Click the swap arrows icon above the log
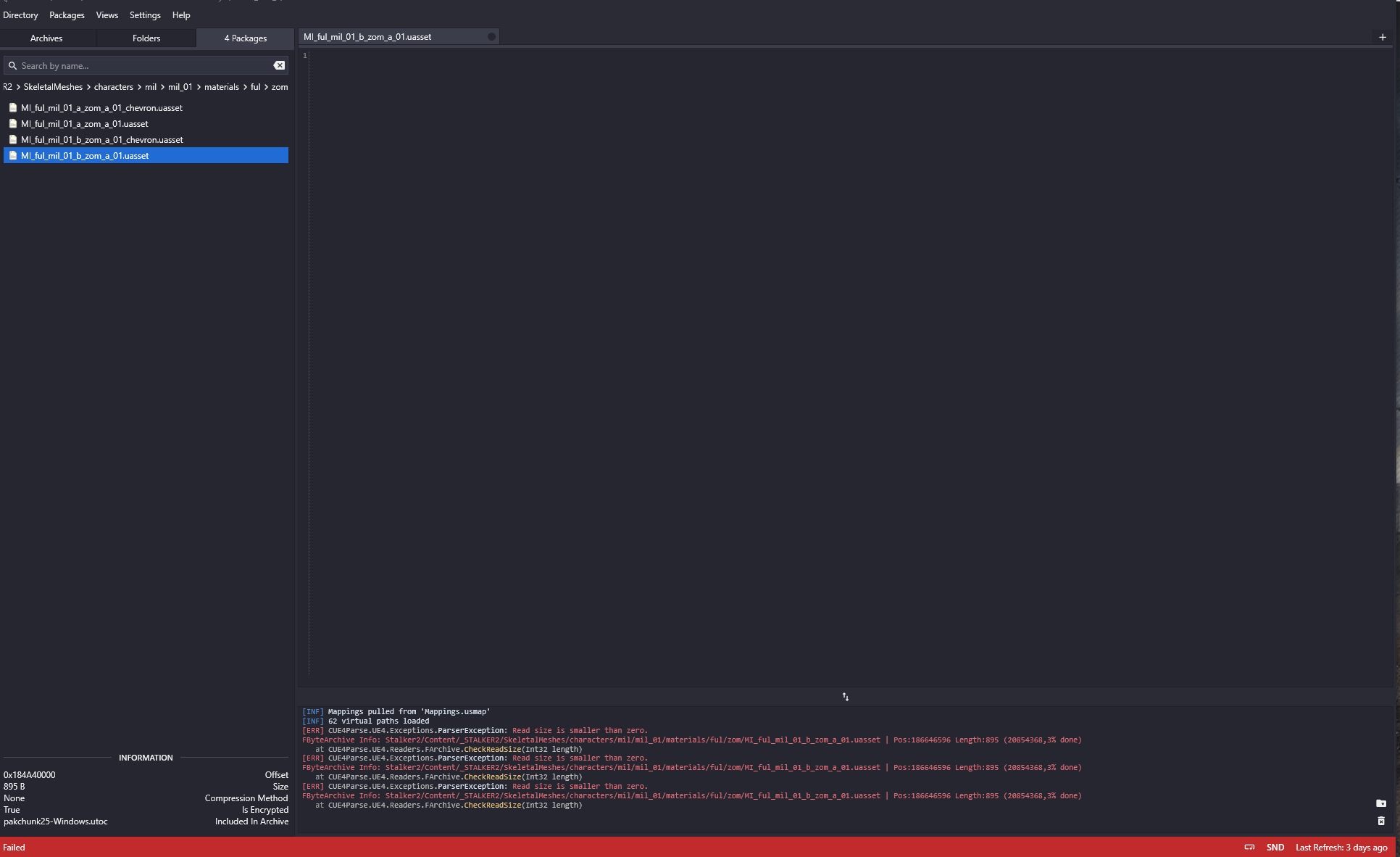This screenshot has width=1400, height=857. pos(845,697)
